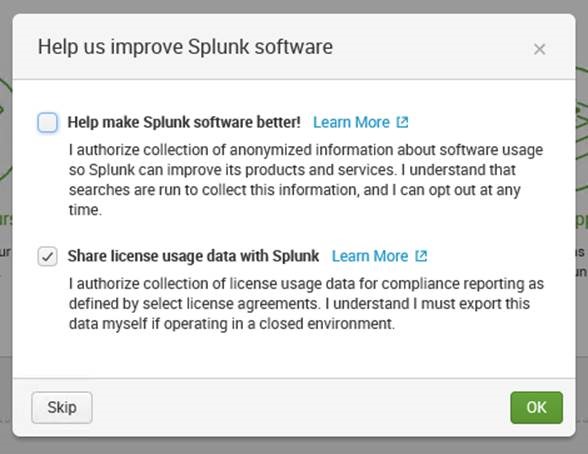Click the dimmed green circle graphic left of dialog
The width and height of the screenshot is (588, 454).
coord(6,129)
